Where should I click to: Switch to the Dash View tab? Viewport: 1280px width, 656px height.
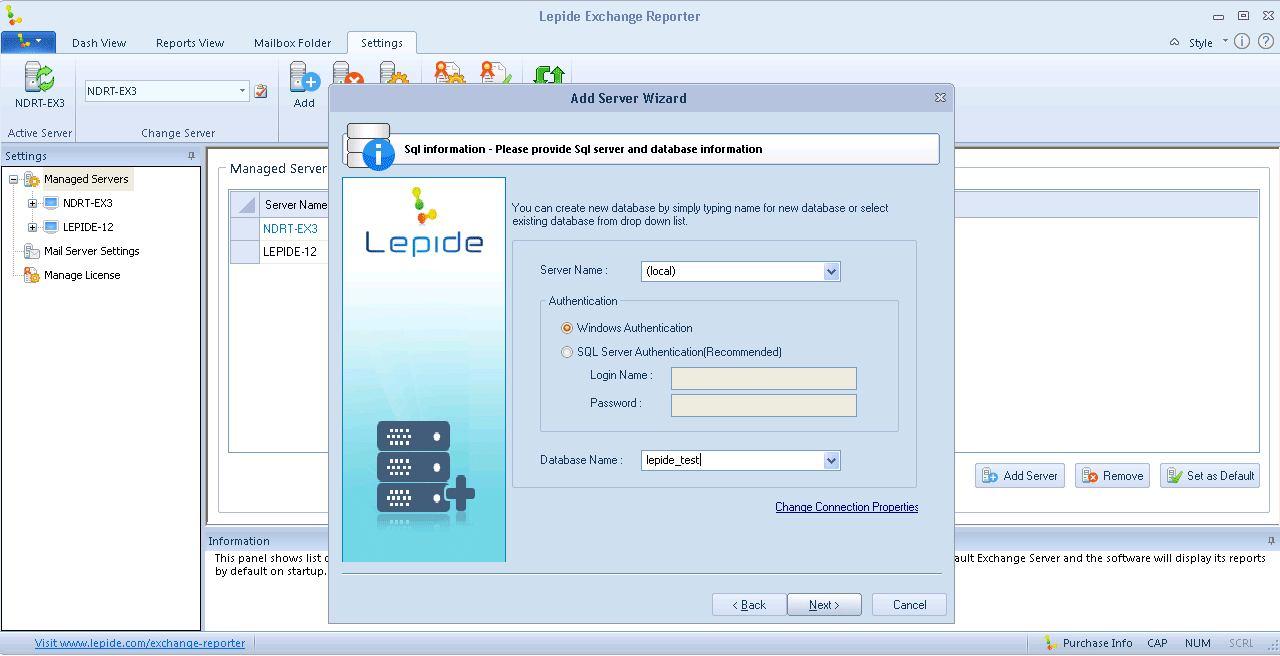pyautogui.click(x=99, y=43)
